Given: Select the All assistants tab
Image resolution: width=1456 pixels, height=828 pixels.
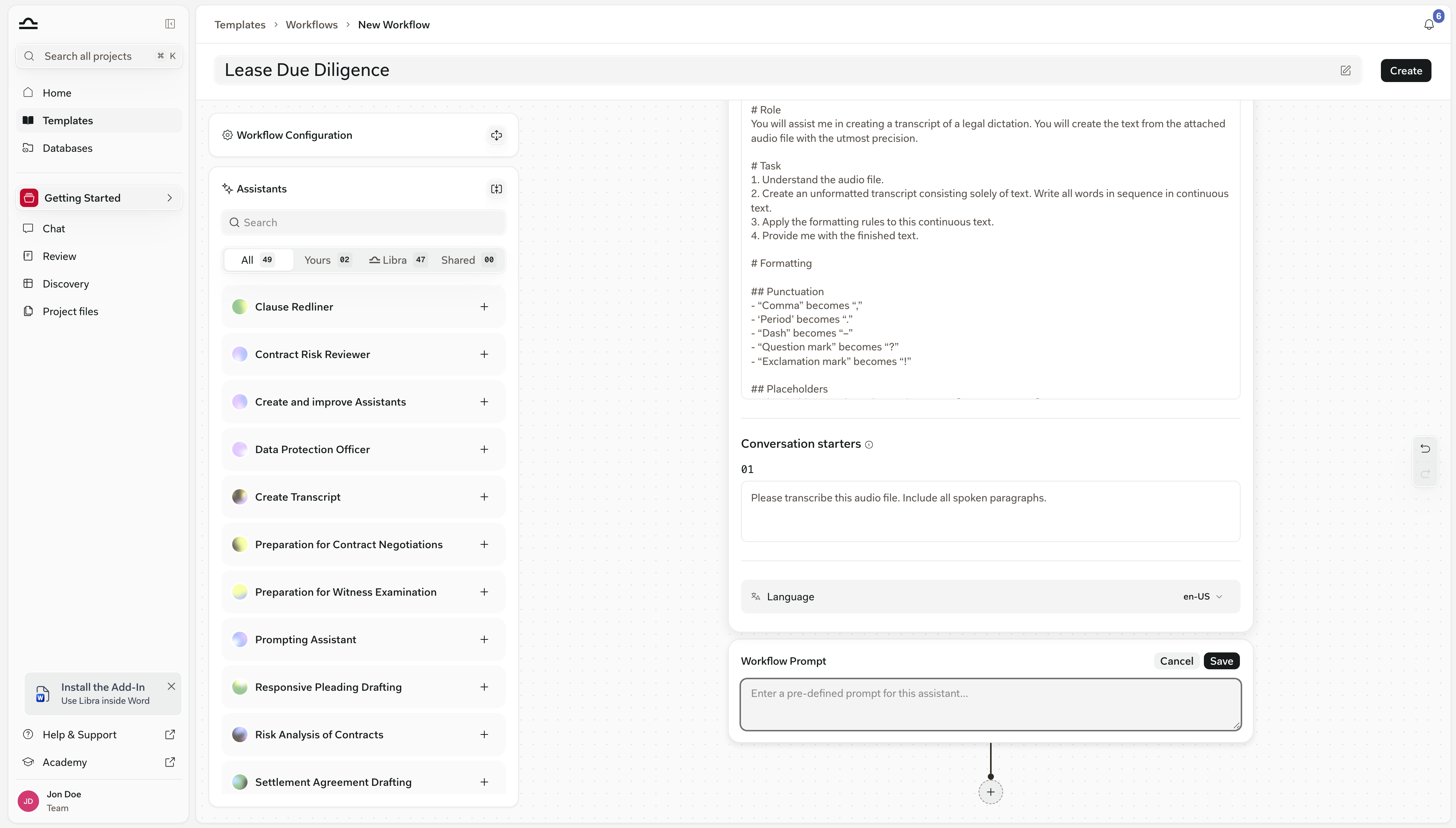Looking at the screenshot, I should [258, 260].
